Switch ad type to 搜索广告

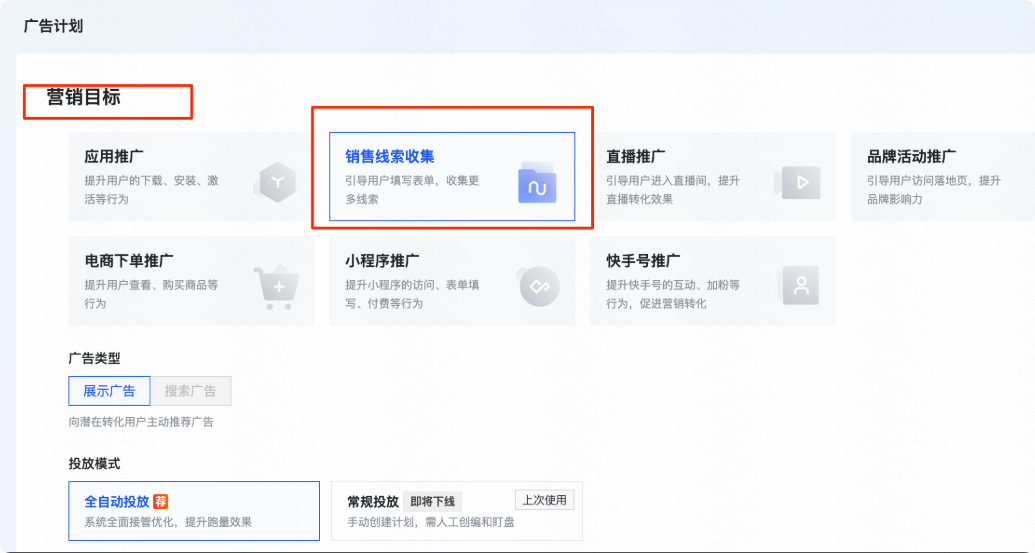tap(191, 391)
